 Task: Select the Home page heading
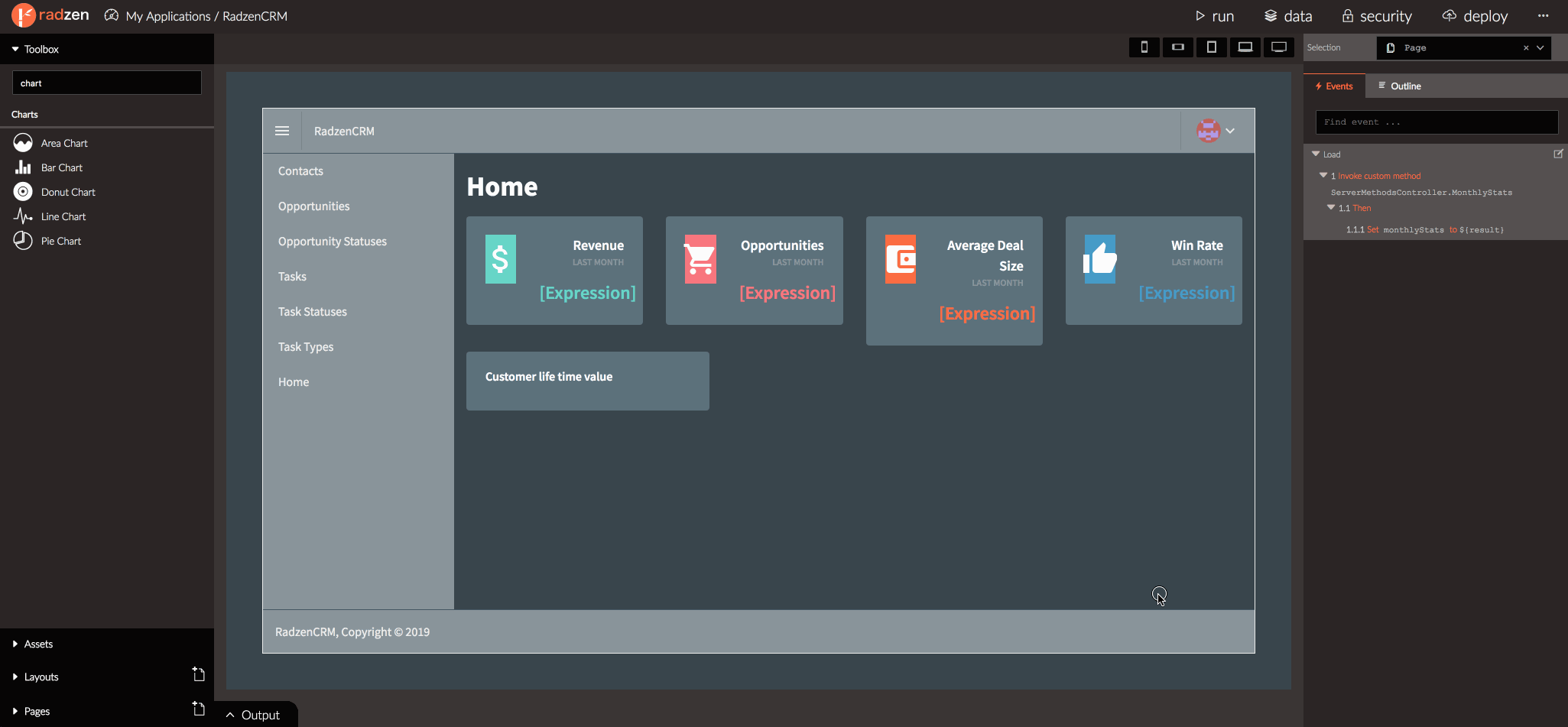pyautogui.click(x=502, y=187)
